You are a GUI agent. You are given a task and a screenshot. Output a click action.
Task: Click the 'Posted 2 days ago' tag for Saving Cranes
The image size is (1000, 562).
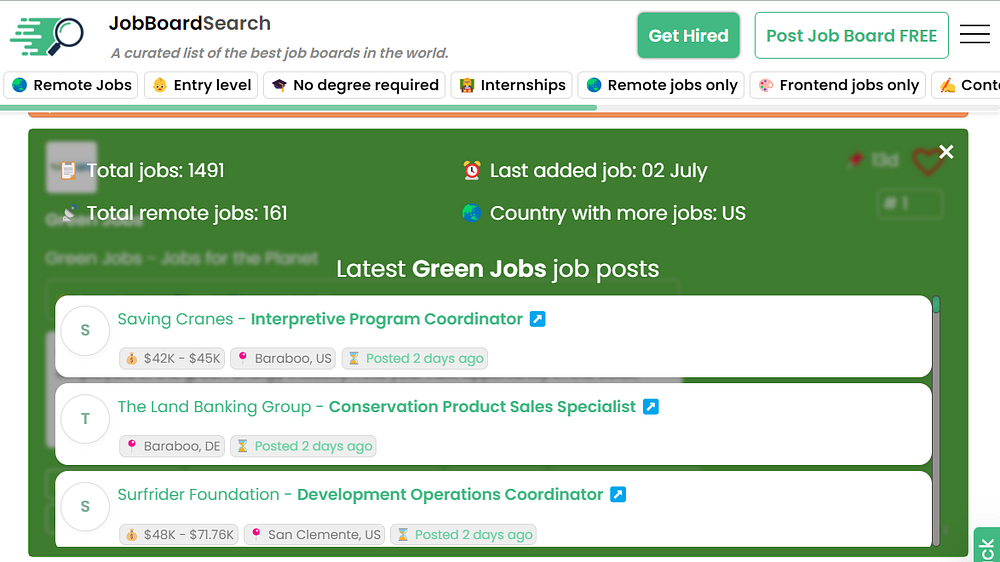[x=415, y=359]
